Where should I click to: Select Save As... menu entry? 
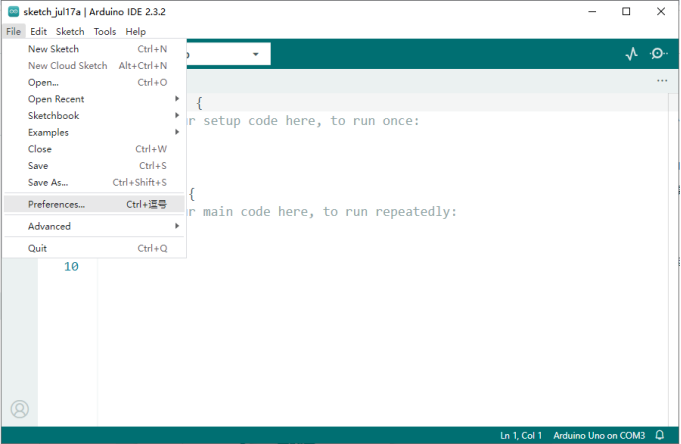click(94, 182)
